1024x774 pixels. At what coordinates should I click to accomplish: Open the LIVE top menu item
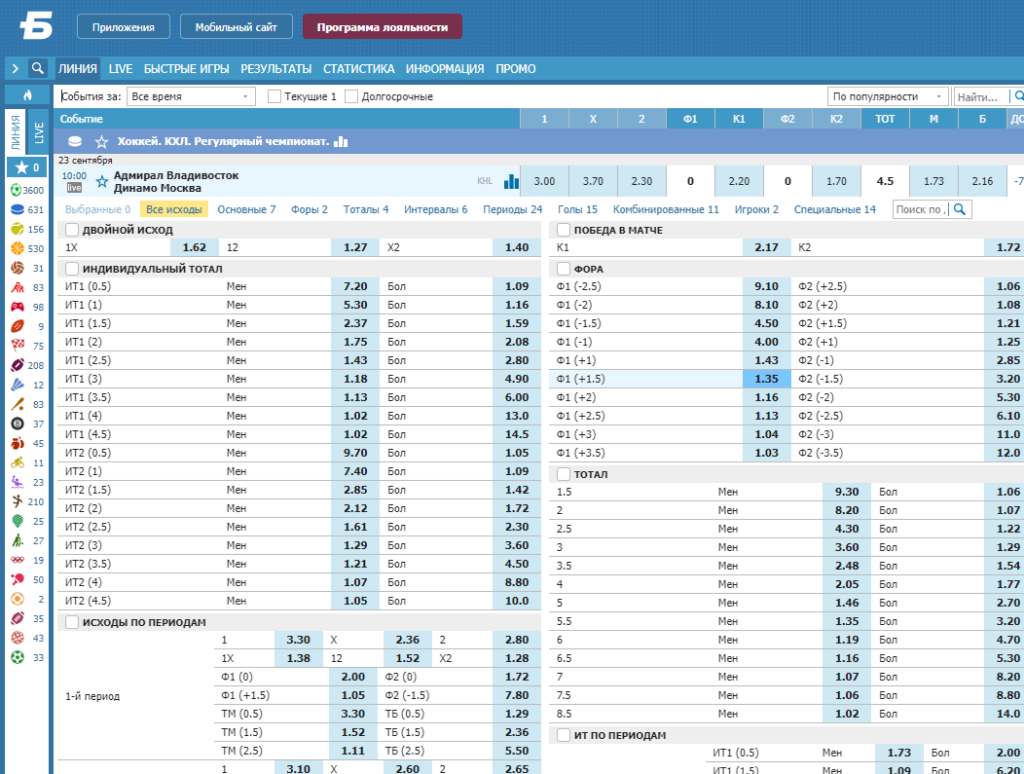point(120,69)
